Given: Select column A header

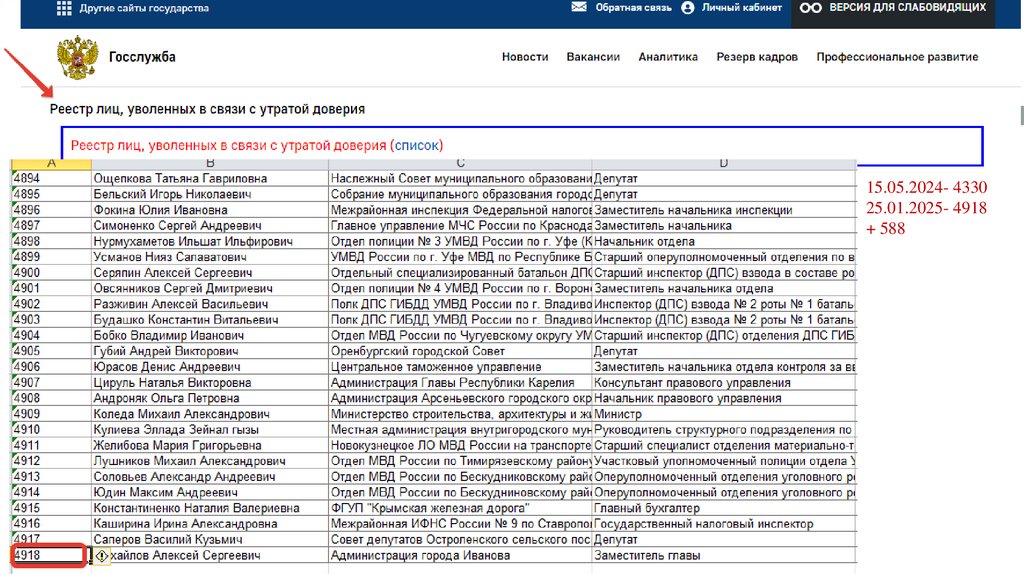Looking at the screenshot, I should pos(52,164).
